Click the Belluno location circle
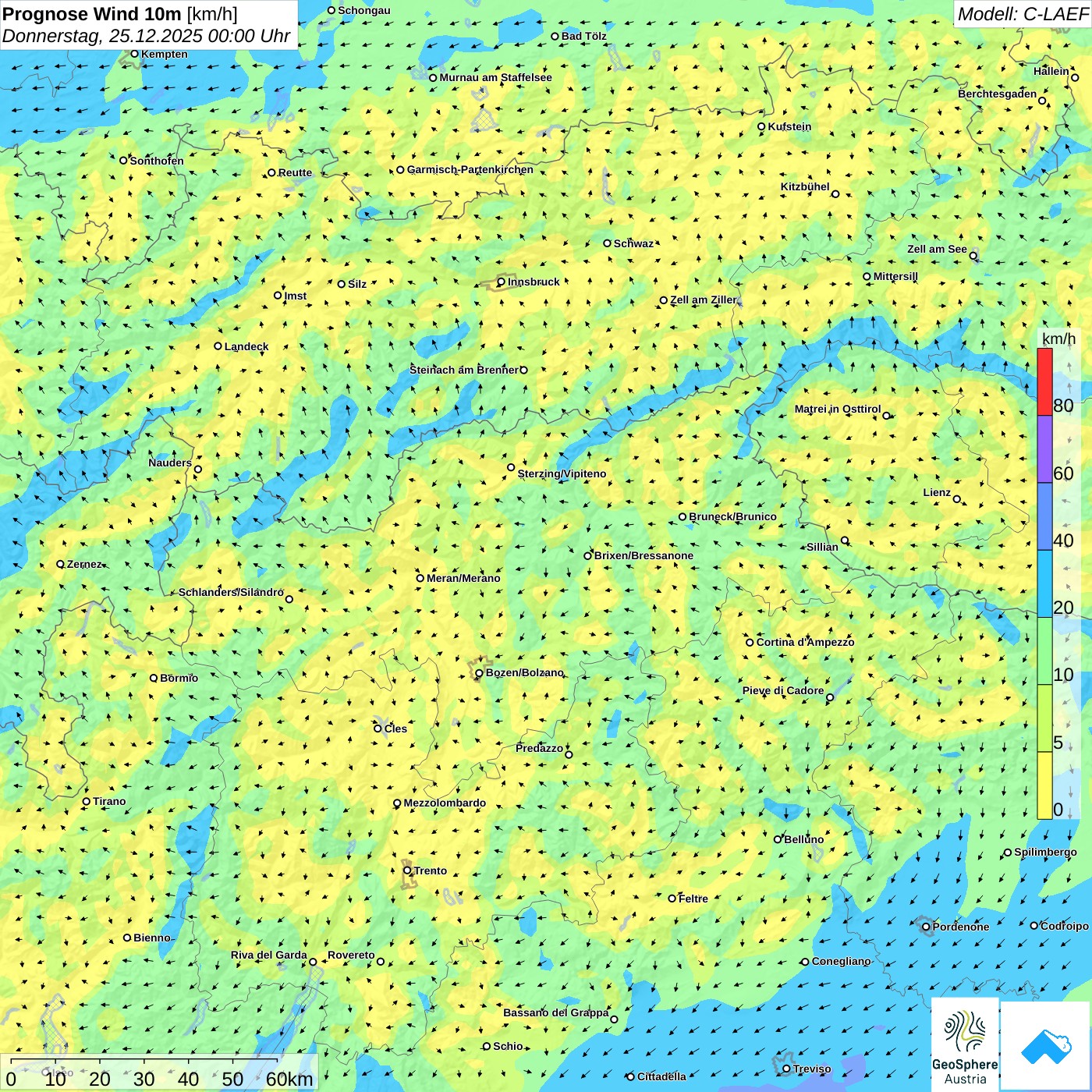Image resolution: width=1092 pixels, height=1092 pixels. coord(778,839)
